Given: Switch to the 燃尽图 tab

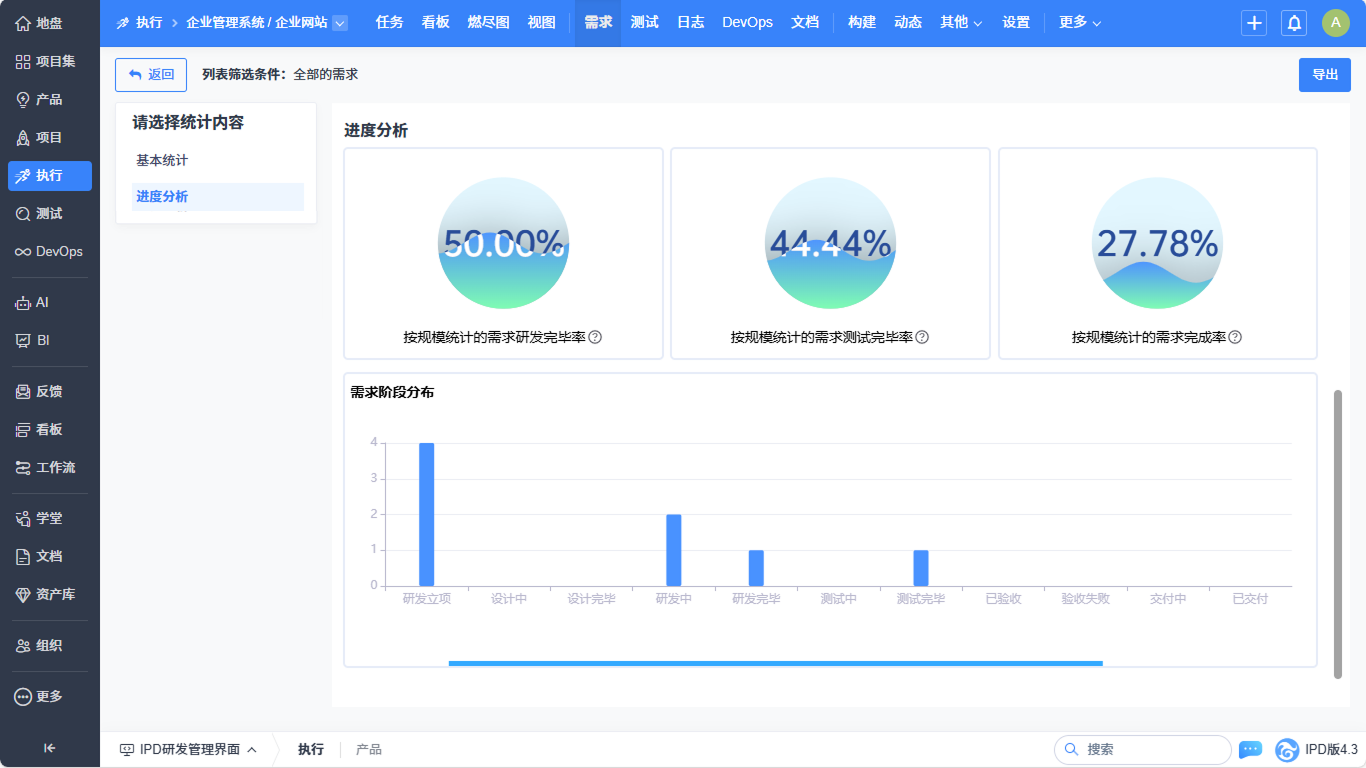Looking at the screenshot, I should 488,22.
